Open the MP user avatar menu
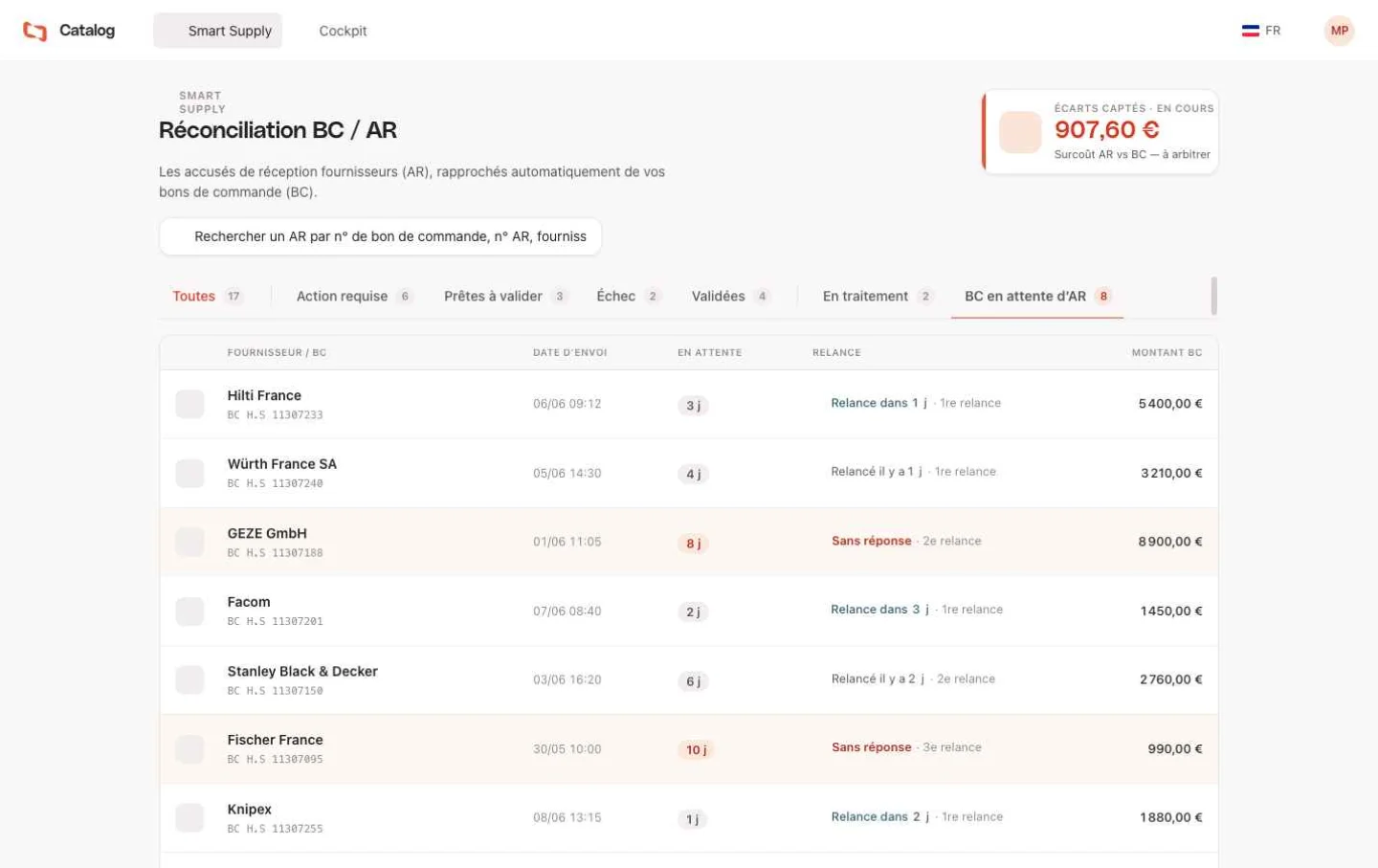 (x=1339, y=31)
